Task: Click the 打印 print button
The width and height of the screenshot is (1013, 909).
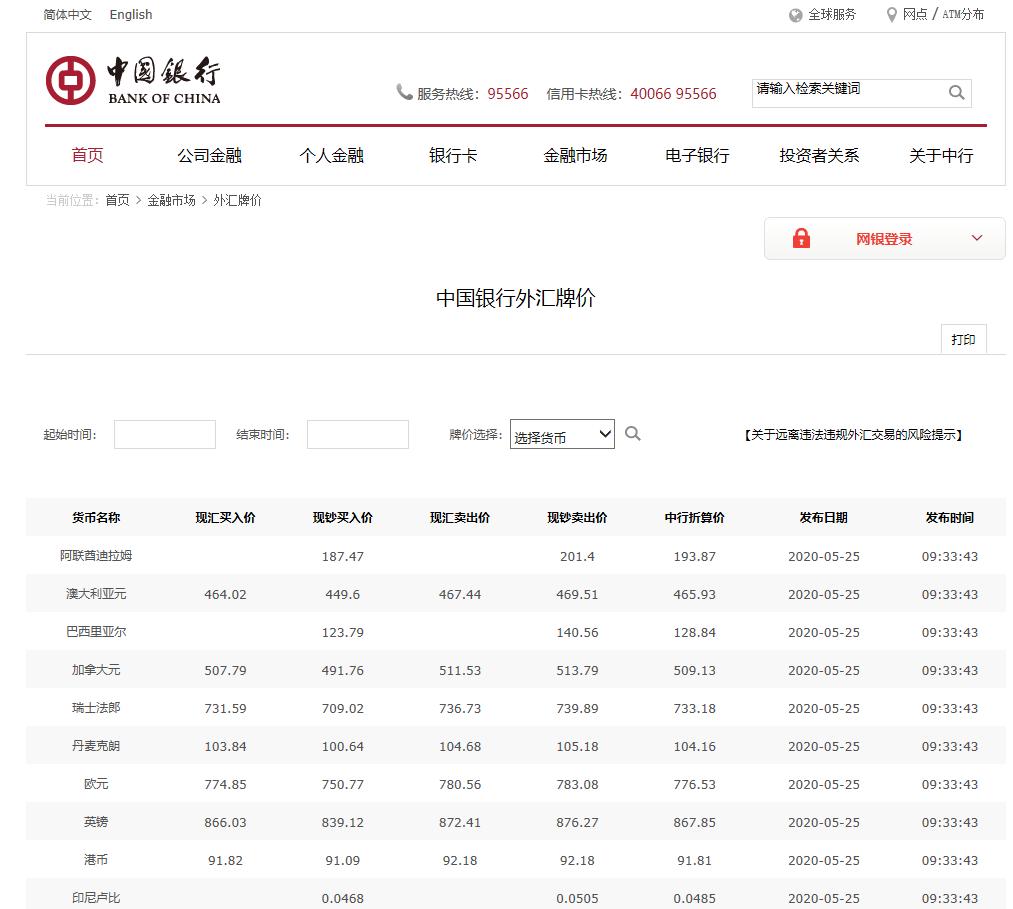Action: coord(962,339)
